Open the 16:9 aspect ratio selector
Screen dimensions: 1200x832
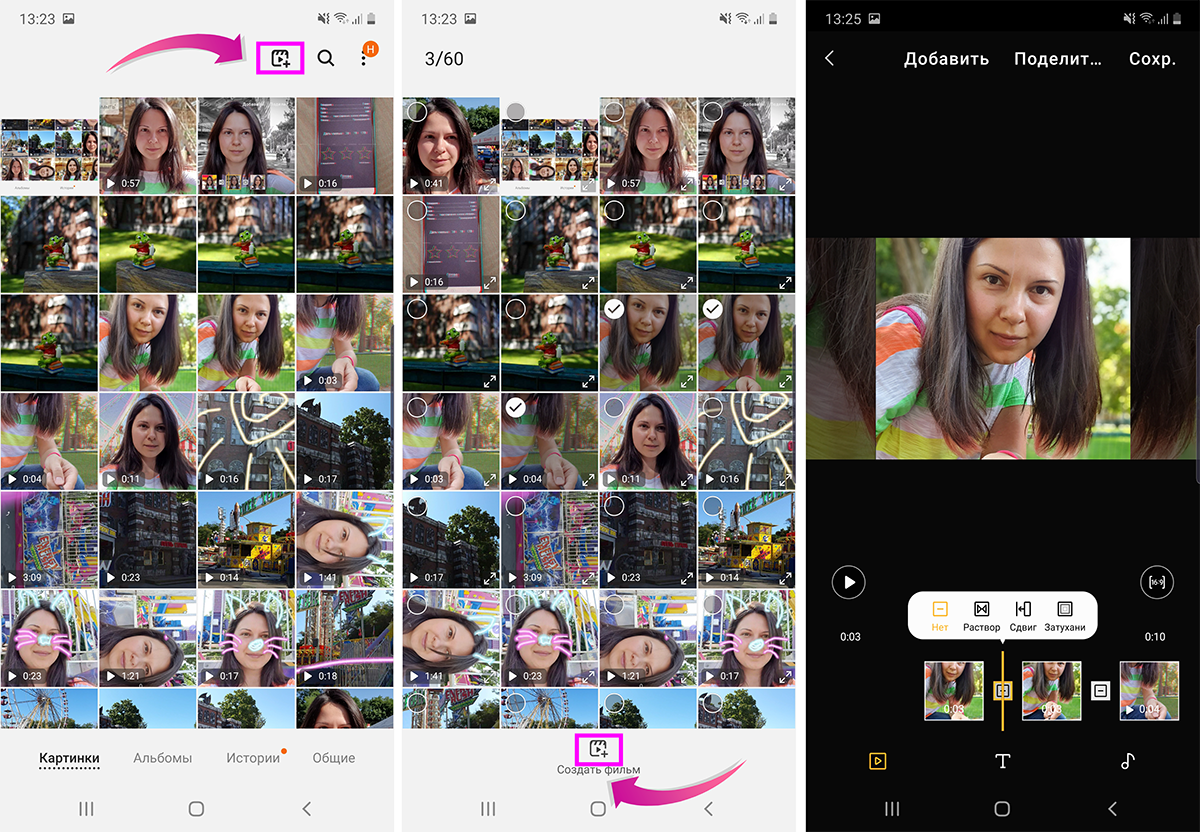click(x=1157, y=582)
